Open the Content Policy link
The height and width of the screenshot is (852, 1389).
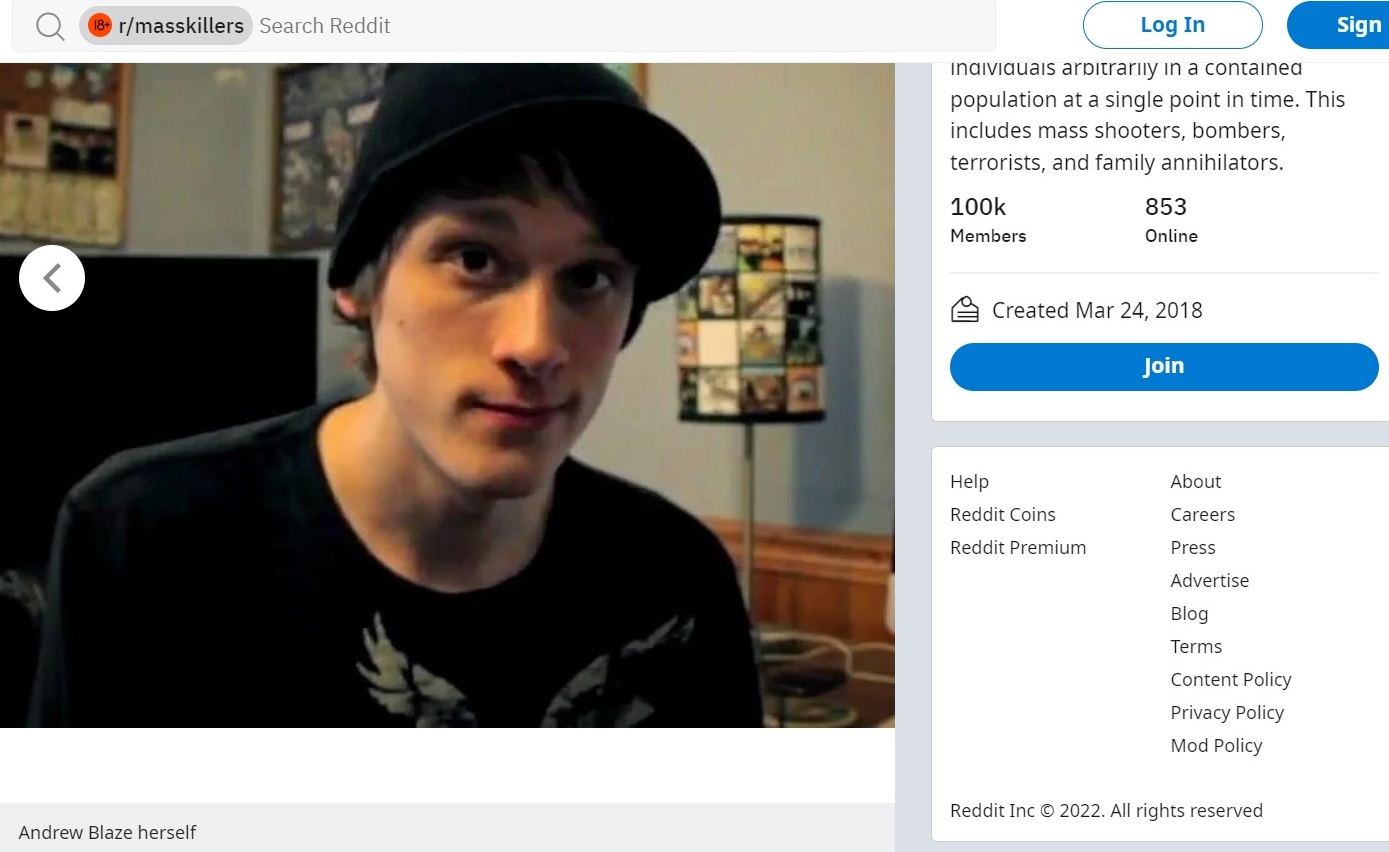(1231, 680)
